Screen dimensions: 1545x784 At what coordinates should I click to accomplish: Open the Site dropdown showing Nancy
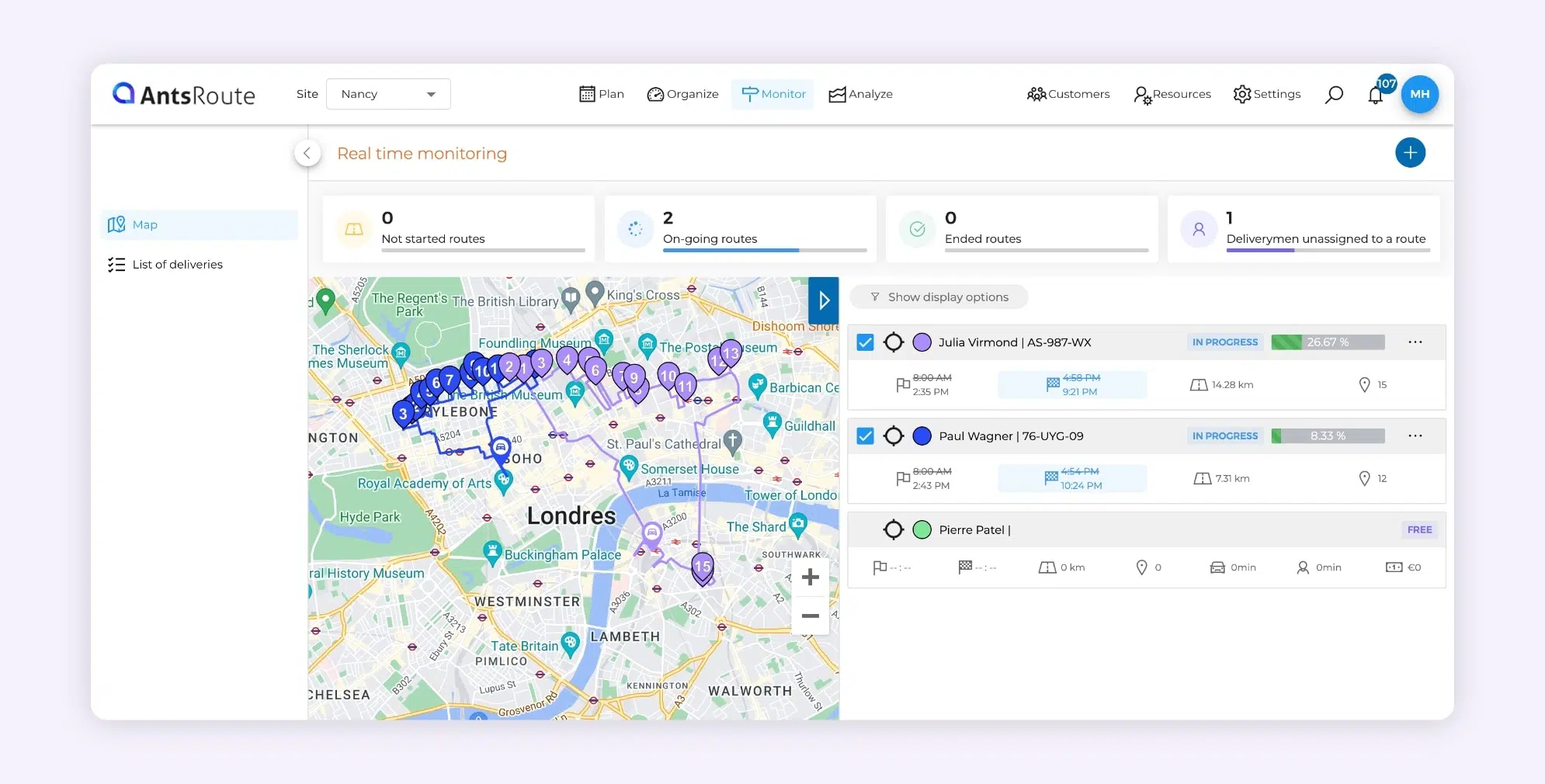point(388,94)
